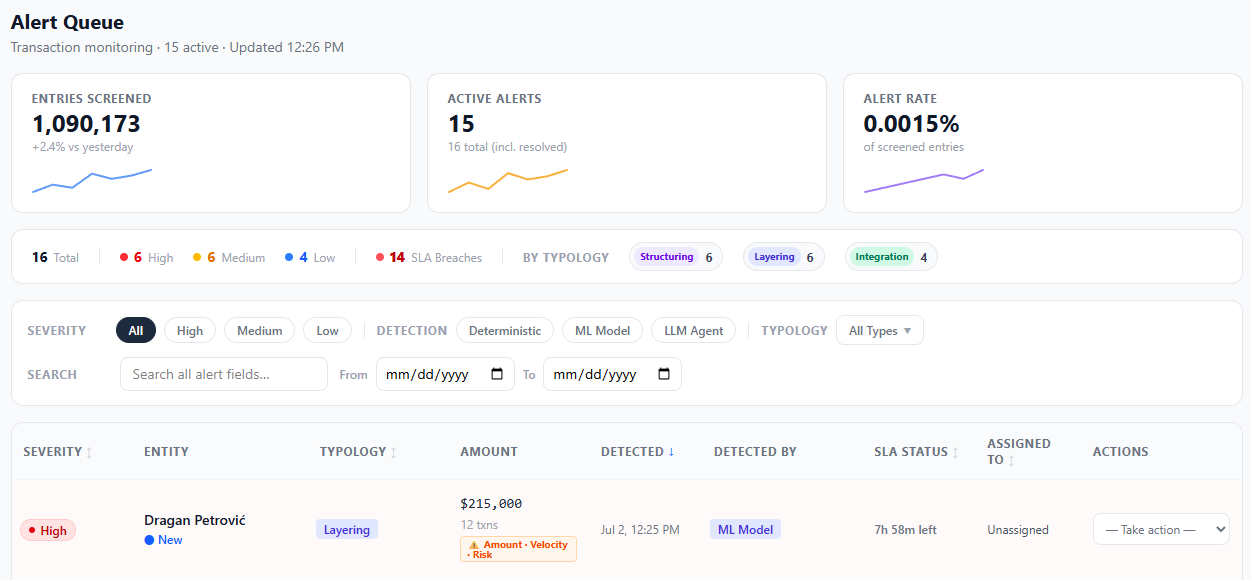Image resolution: width=1252 pixels, height=581 pixels.
Task: Open Take action dropdown for Dragan Petrović
Action: pos(1161,530)
